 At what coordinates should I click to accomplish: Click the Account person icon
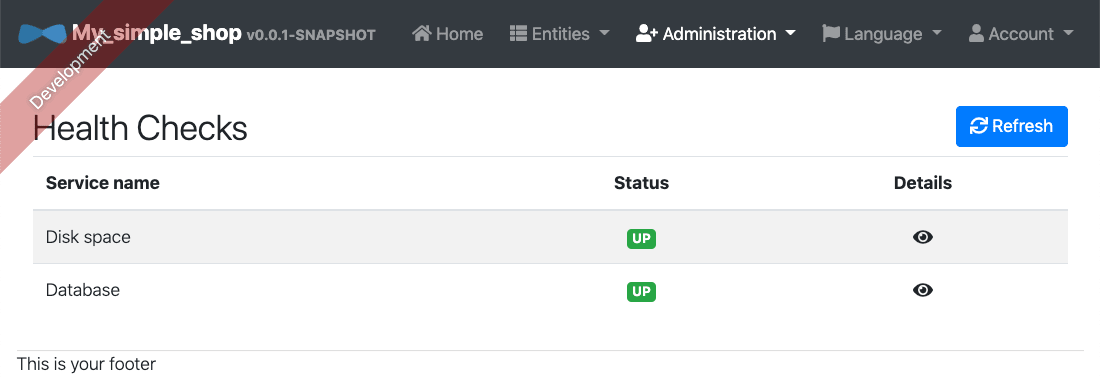coord(976,33)
